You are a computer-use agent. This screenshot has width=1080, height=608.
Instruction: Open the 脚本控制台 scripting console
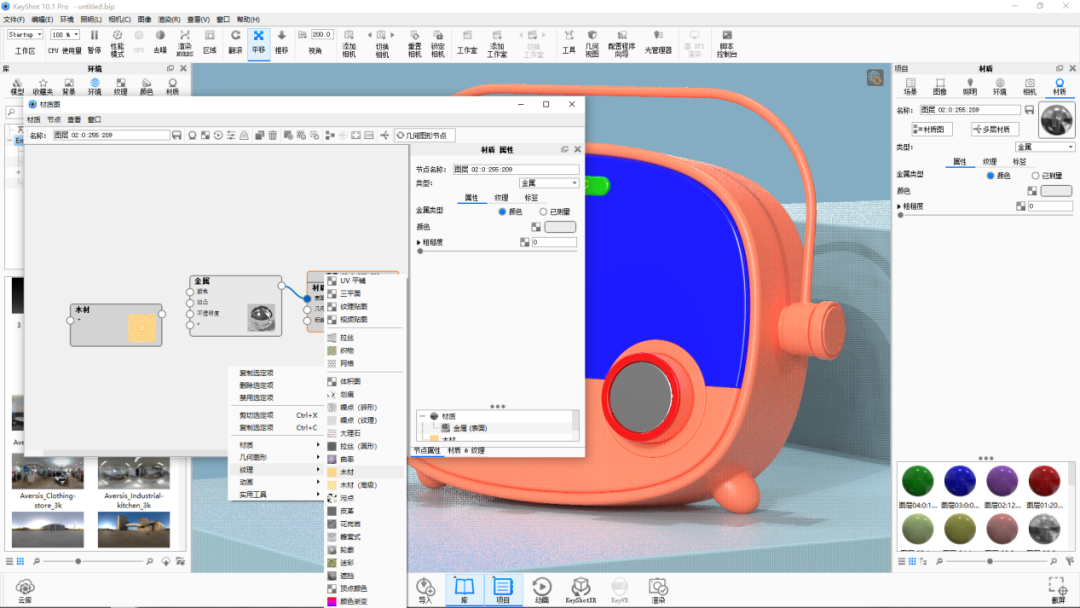[x=726, y=41]
